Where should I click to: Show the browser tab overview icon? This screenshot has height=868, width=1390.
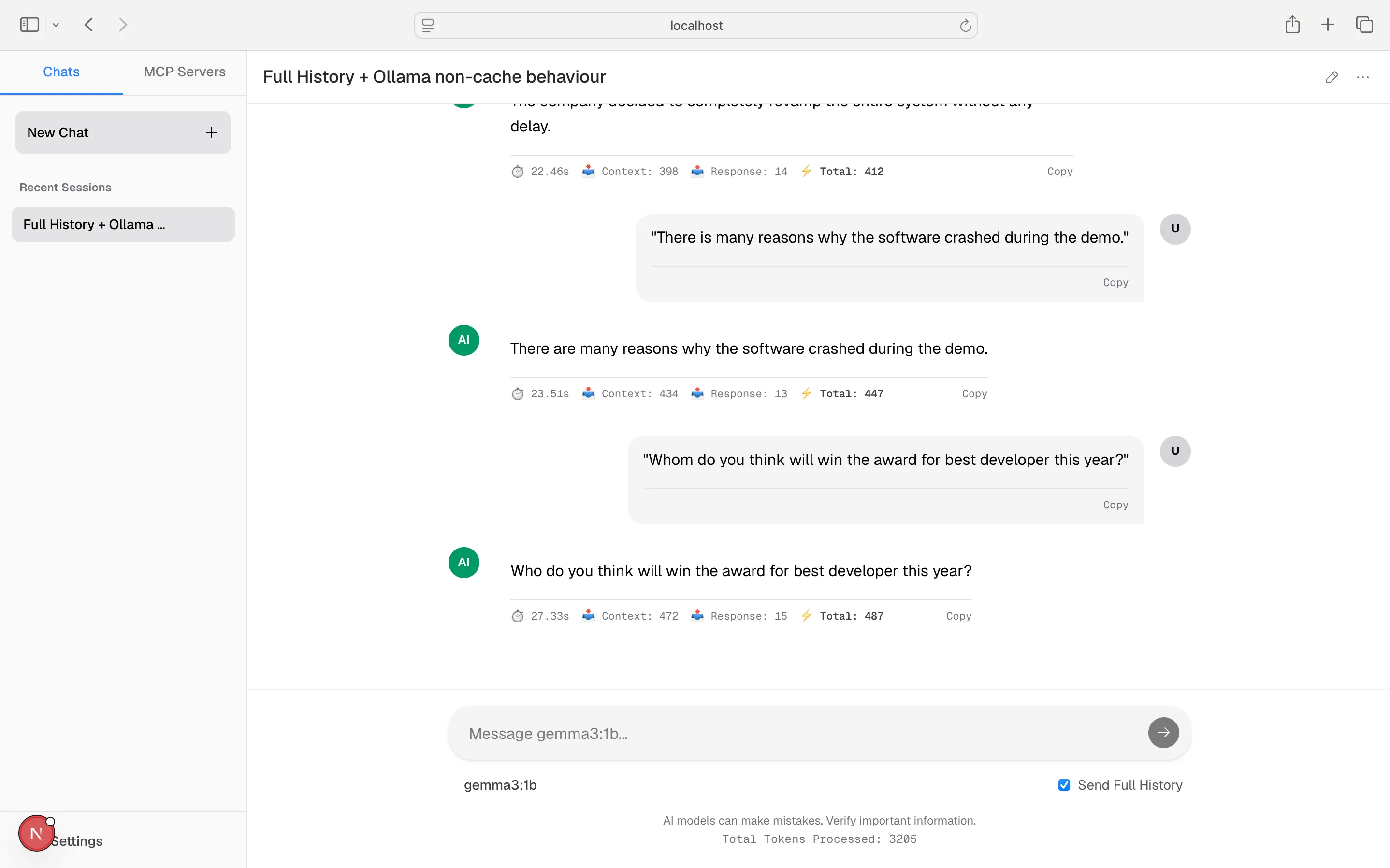click(x=1364, y=25)
